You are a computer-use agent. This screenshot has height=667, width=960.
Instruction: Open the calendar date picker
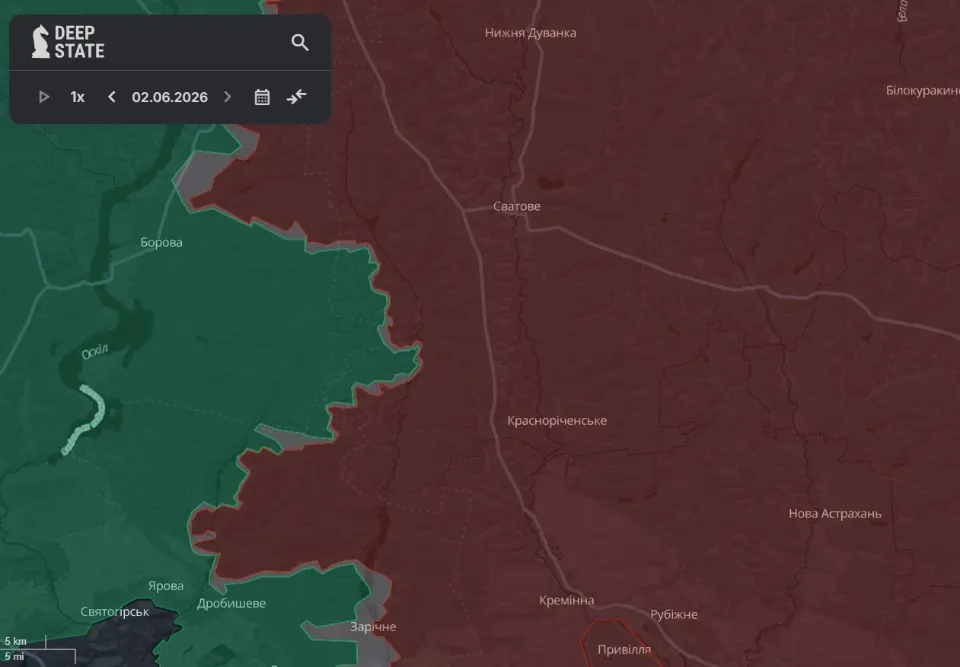click(262, 97)
